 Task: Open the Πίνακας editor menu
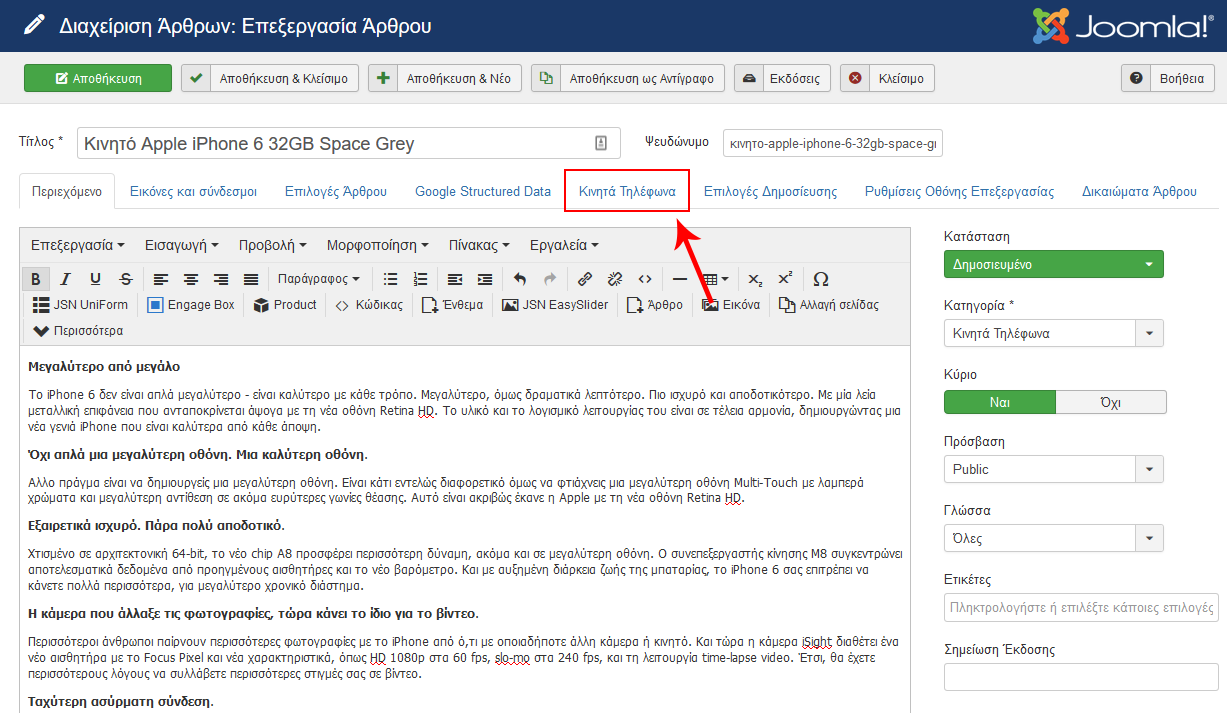pos(479,245)
